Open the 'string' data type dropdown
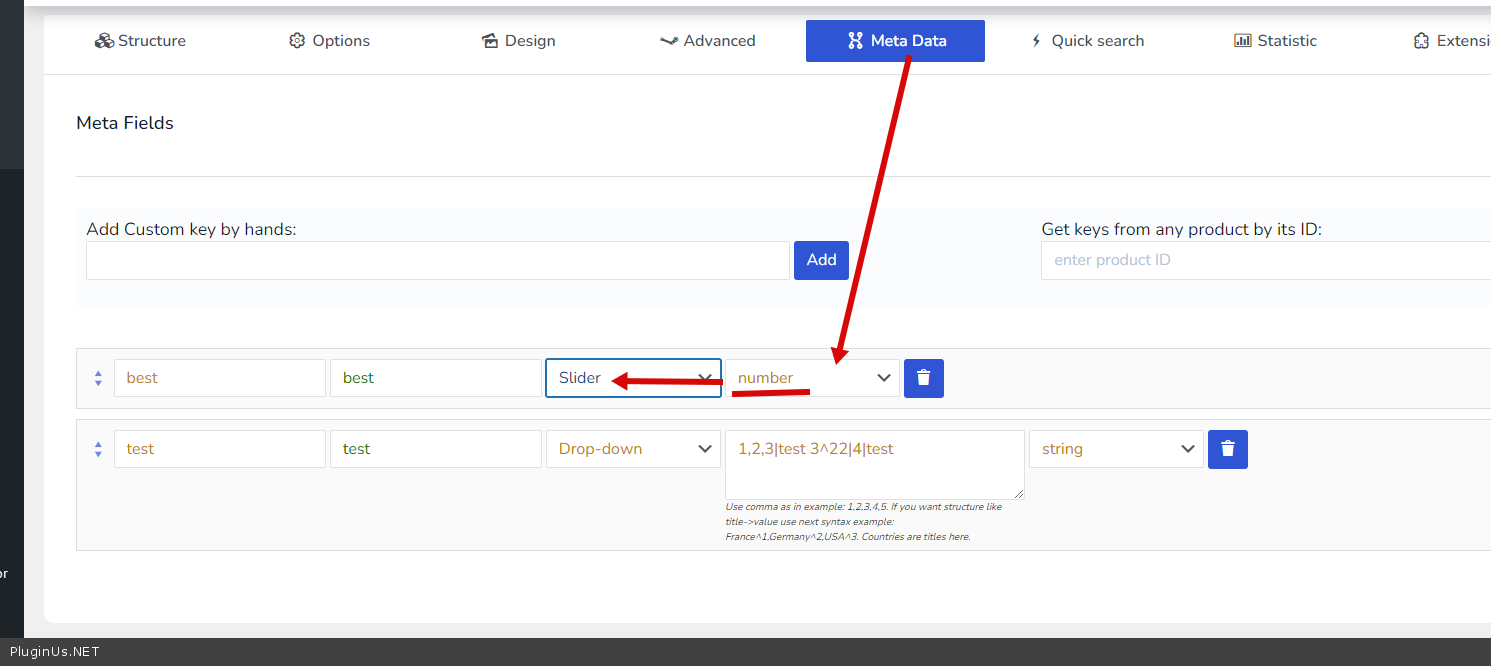This screenshot has width=1491, height=666. click(1116, 449)
